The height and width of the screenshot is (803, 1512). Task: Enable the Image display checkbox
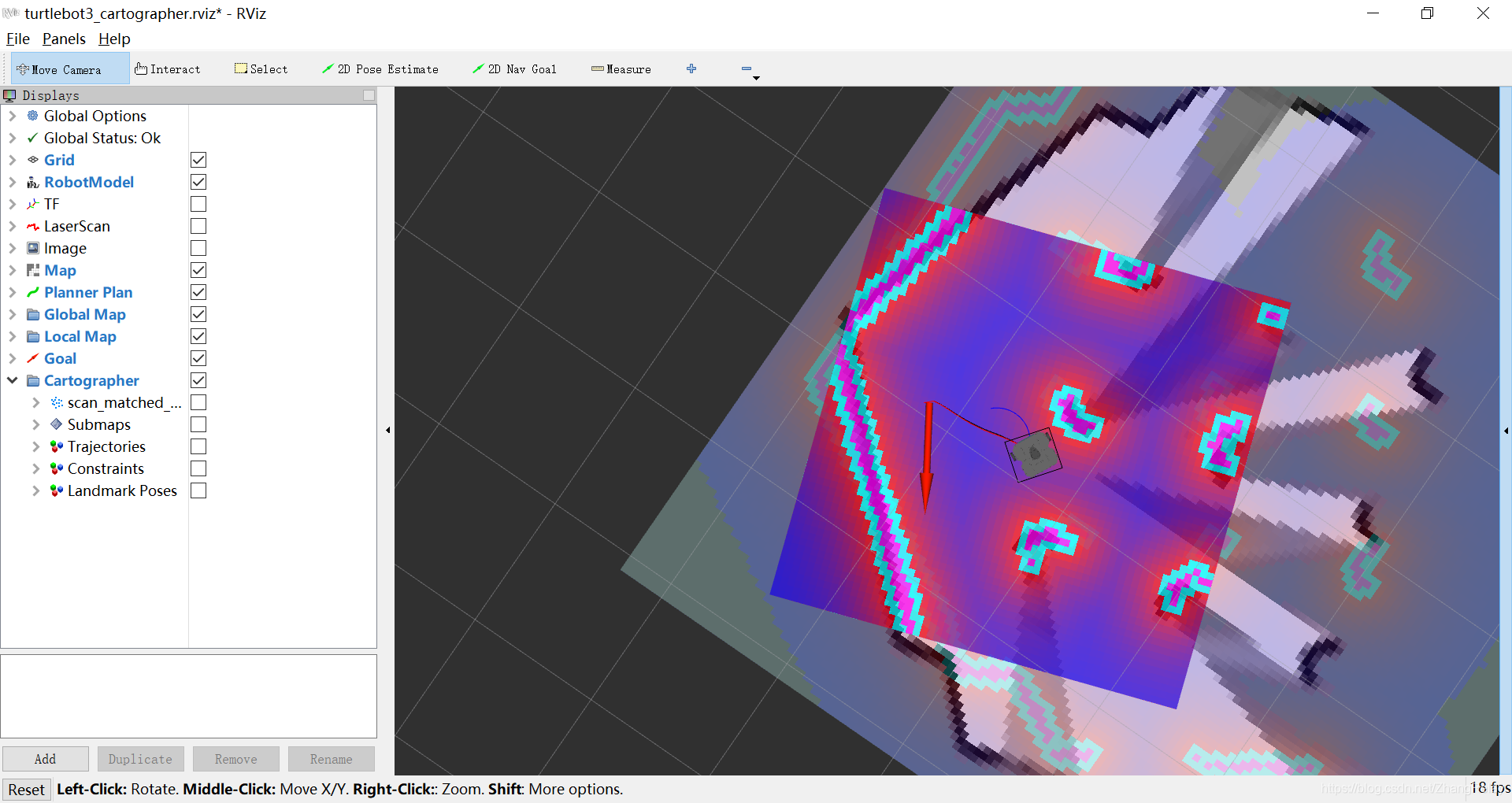click(198, 248)
